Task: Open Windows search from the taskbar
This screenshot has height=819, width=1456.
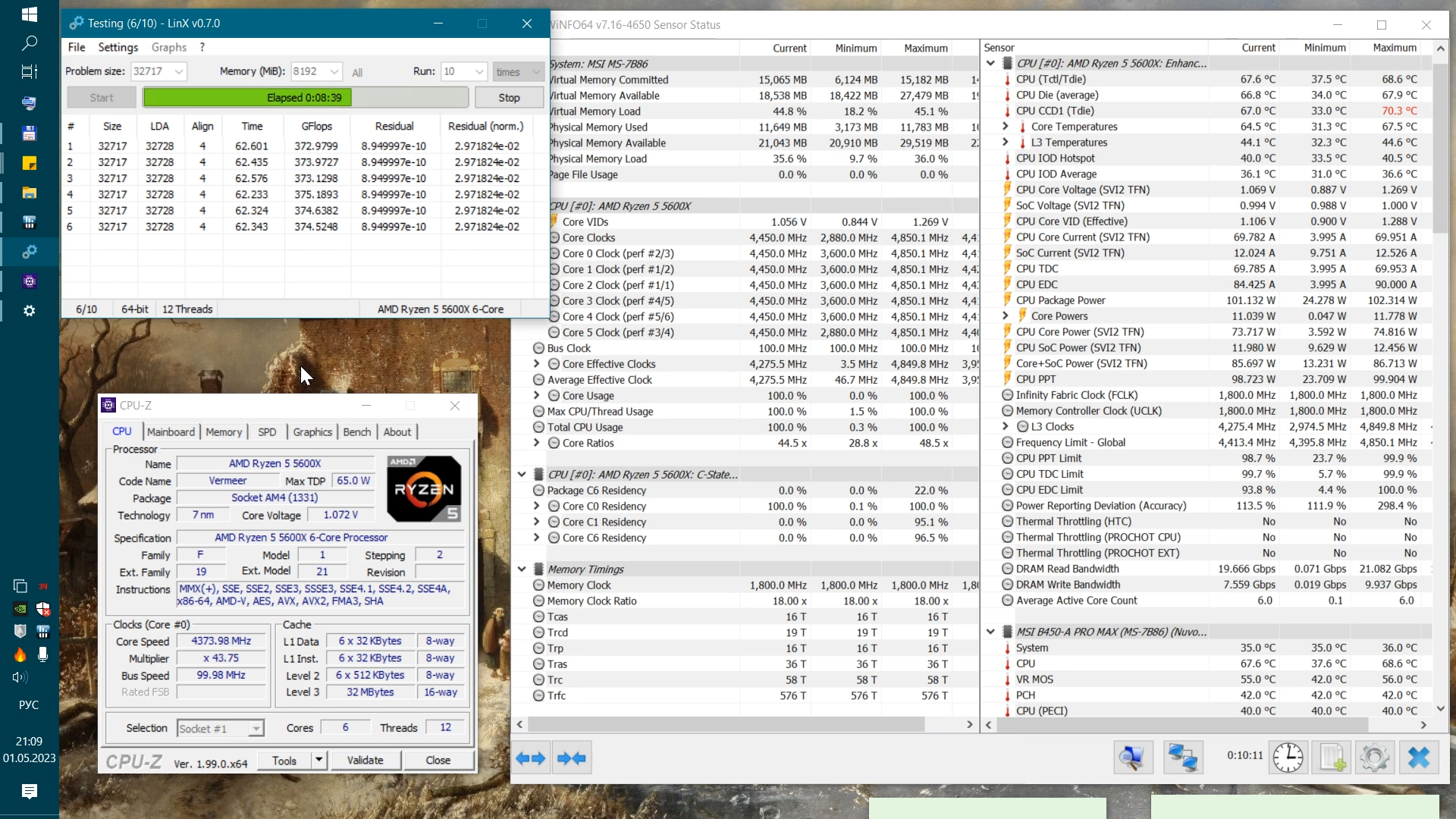Action: tap(29, 43)
